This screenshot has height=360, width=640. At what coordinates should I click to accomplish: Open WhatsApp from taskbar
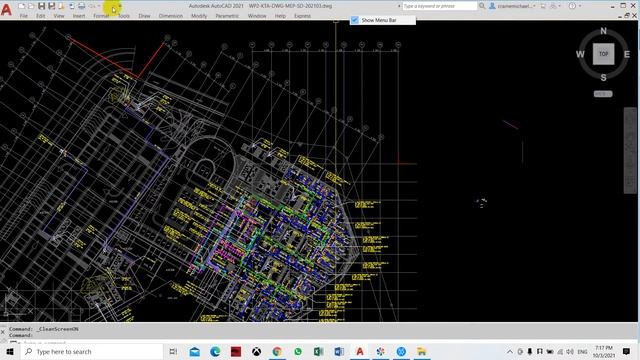[x=298, y=351]
